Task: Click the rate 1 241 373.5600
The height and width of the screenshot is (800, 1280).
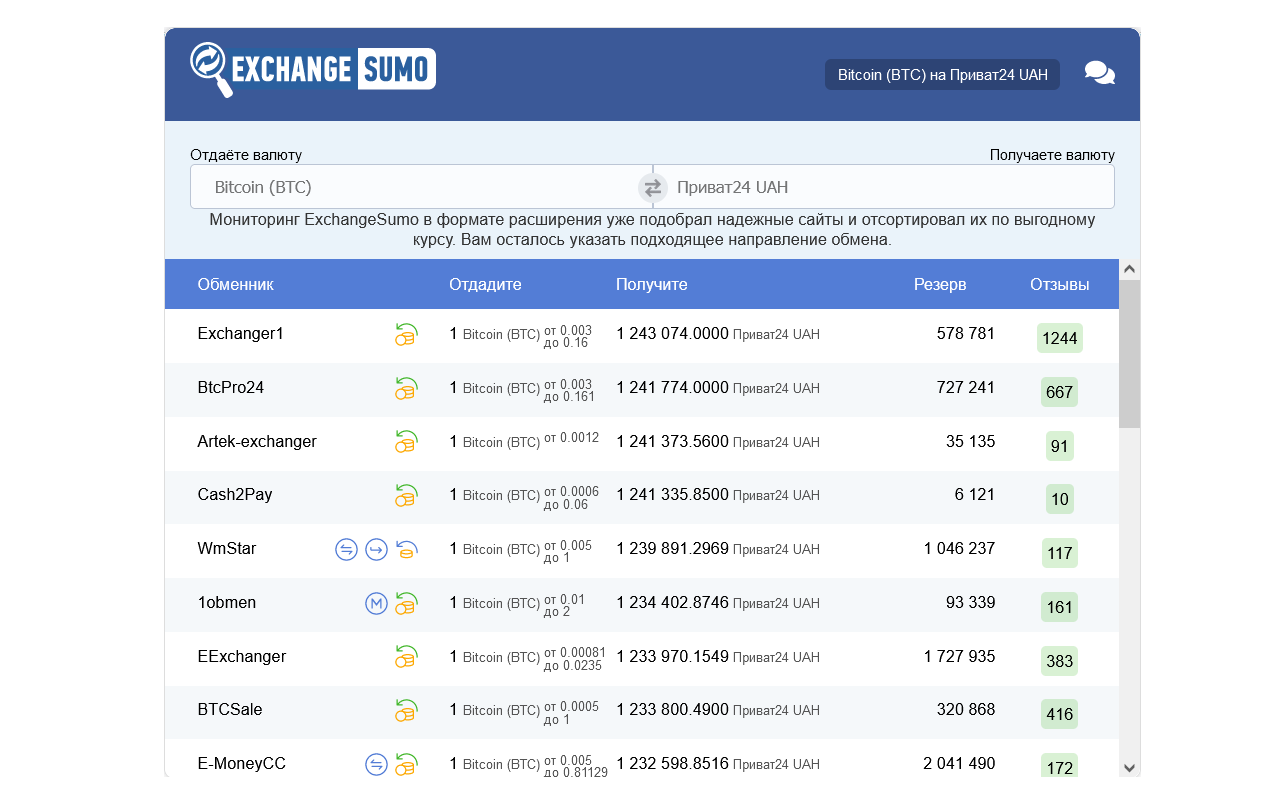Action: (x=672, y=442)
